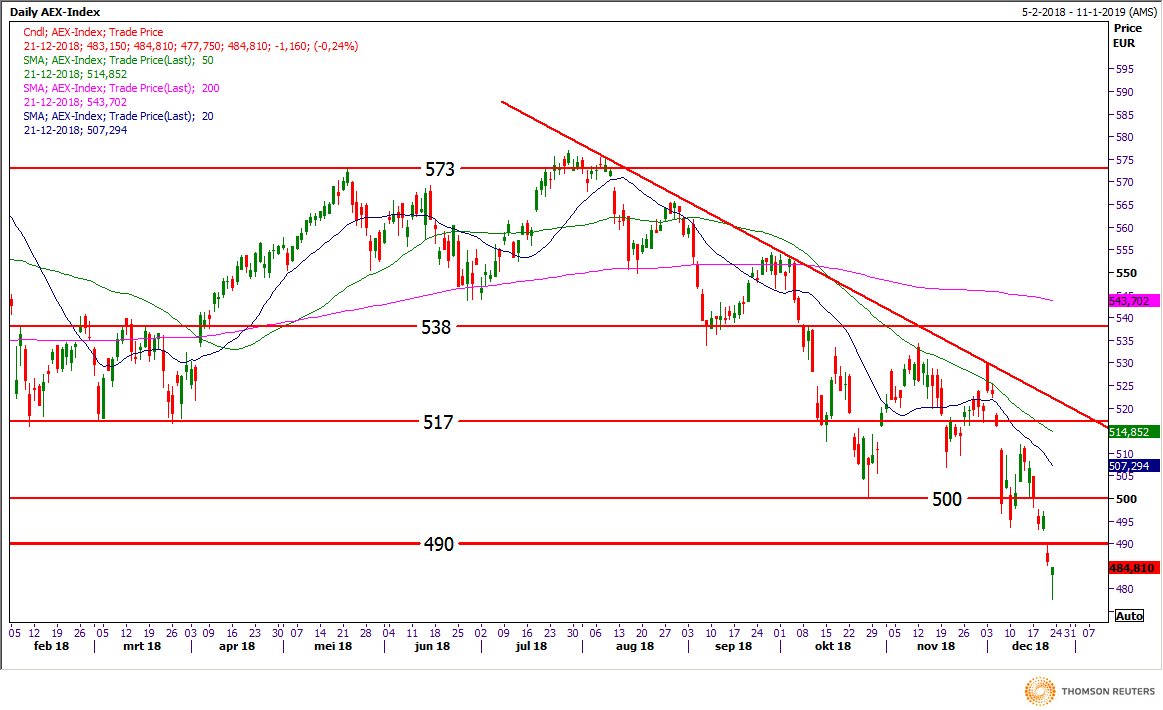Click the sep 18 month label
1163x710 pixels.
(x=734, y=646)
